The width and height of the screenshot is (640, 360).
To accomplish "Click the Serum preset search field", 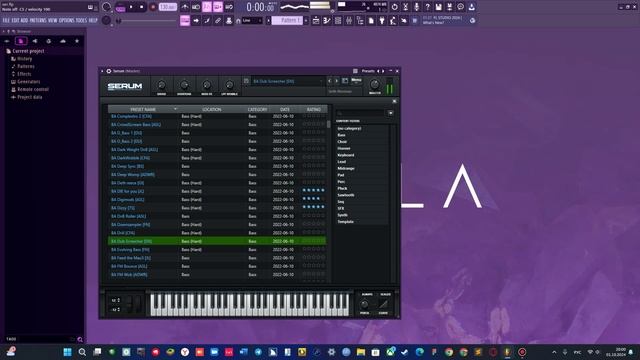I will 360,113.
